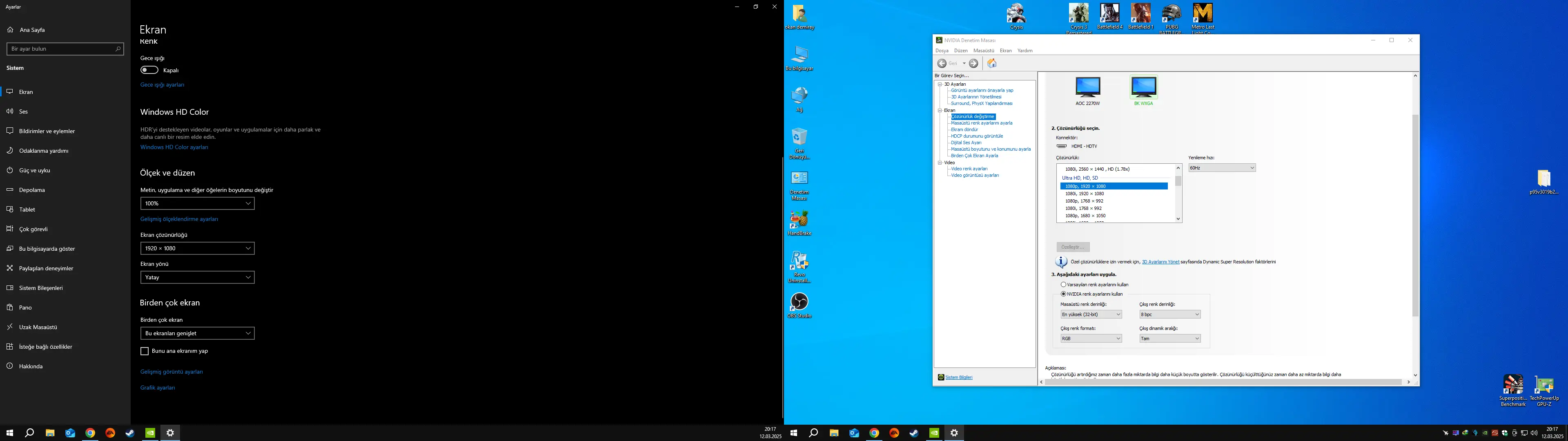Click the OBS Studio desktop icon
The width and height of the screenshot is (1568, 441).
coord(799,306)
